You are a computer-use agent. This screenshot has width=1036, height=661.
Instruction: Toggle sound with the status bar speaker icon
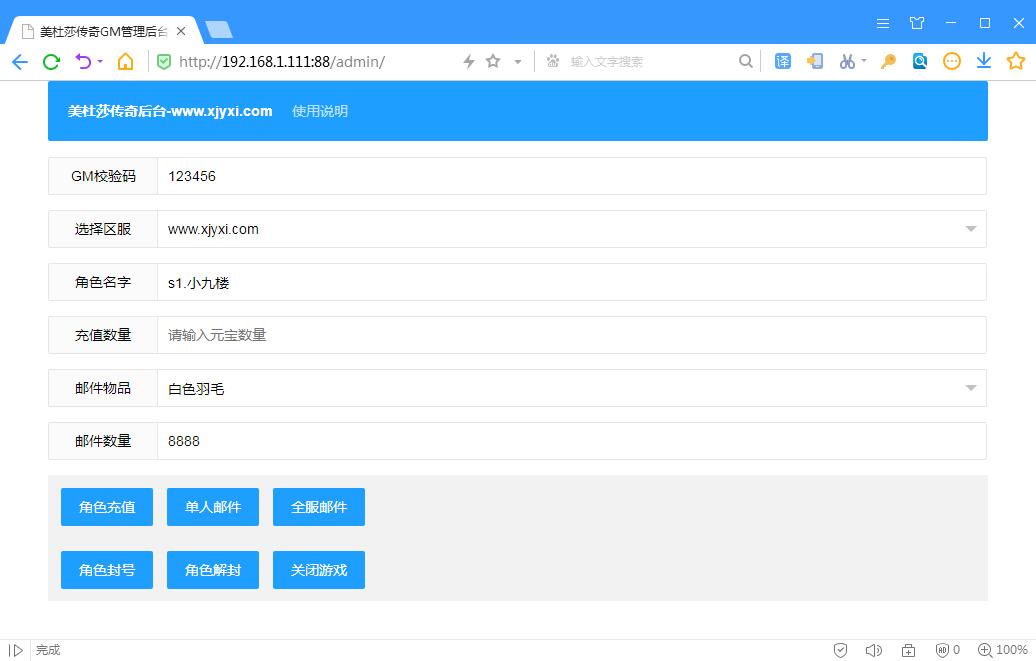(x=873, y=650)
